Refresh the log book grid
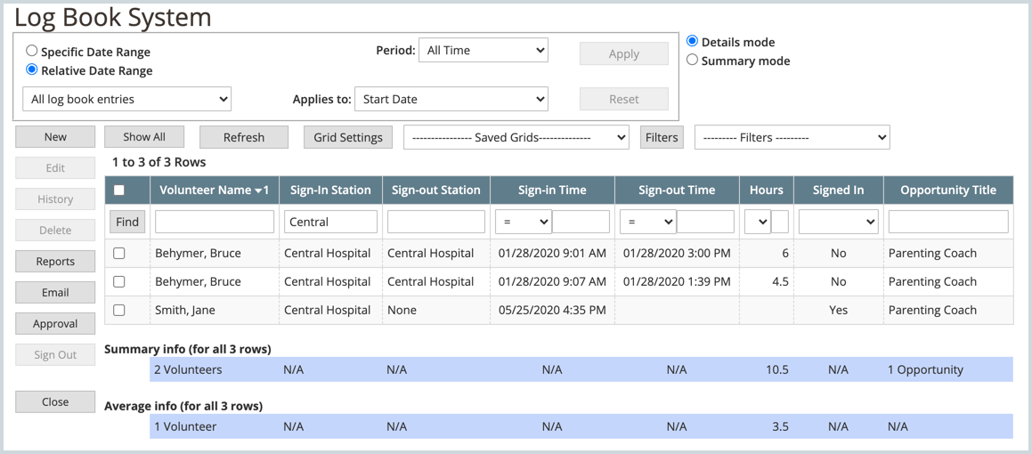The width and height of the screenshot is (1032, 454). pos(244,137)
